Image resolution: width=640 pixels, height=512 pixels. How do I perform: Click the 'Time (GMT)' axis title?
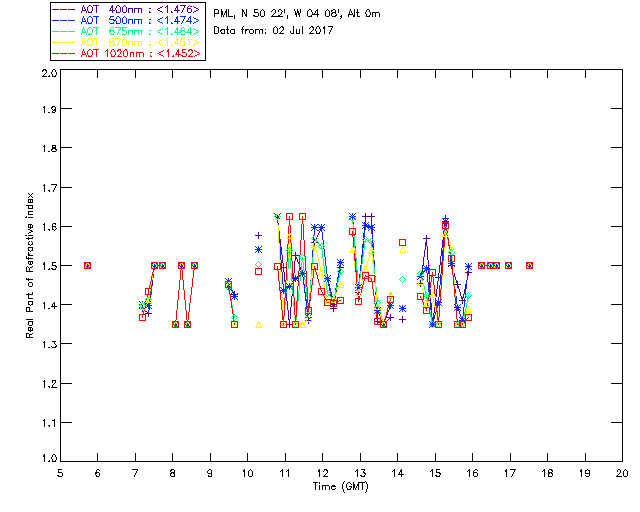coord(340,486)
